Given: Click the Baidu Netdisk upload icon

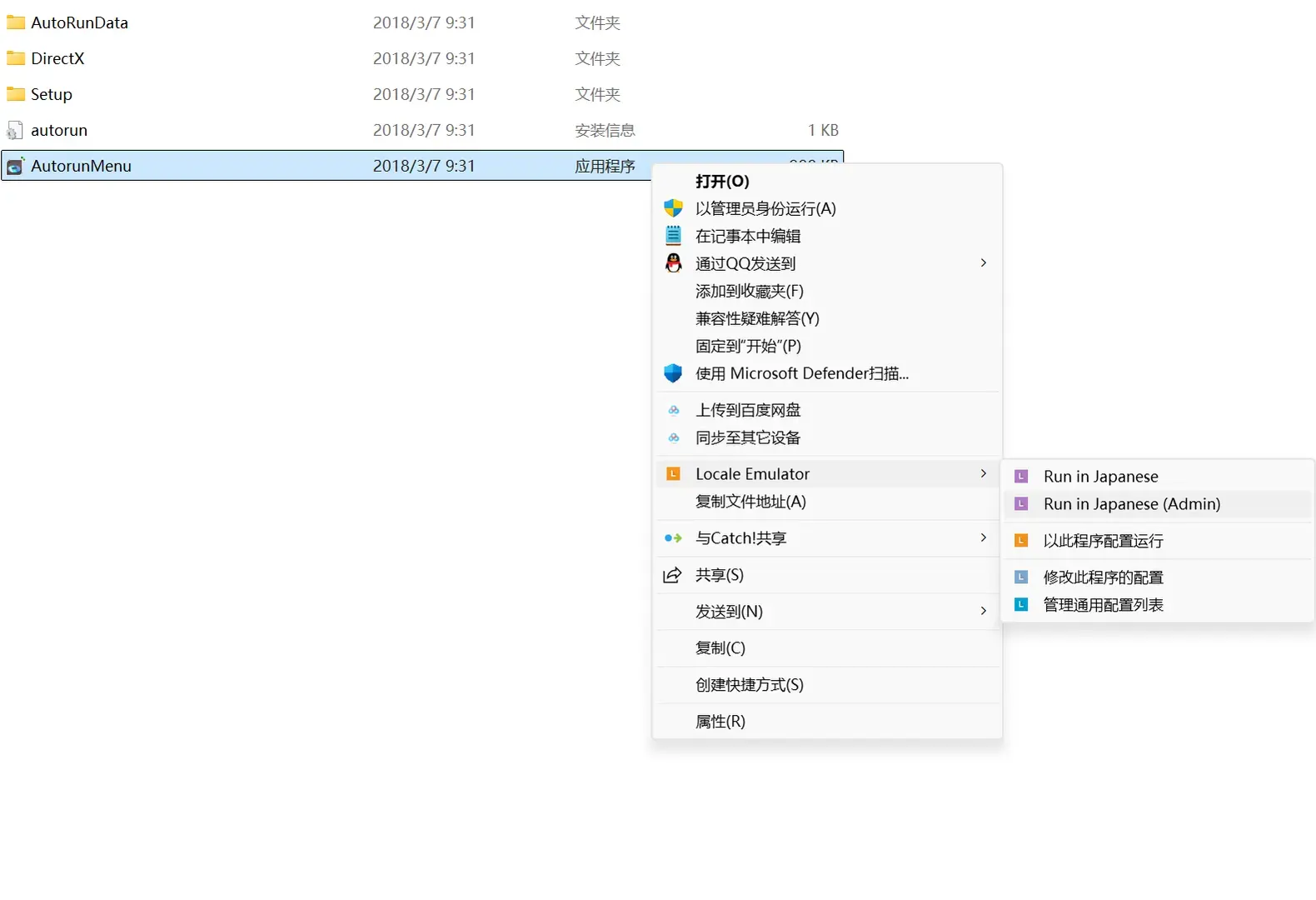Looking at the screenshot, I should [x=674, y=410].
